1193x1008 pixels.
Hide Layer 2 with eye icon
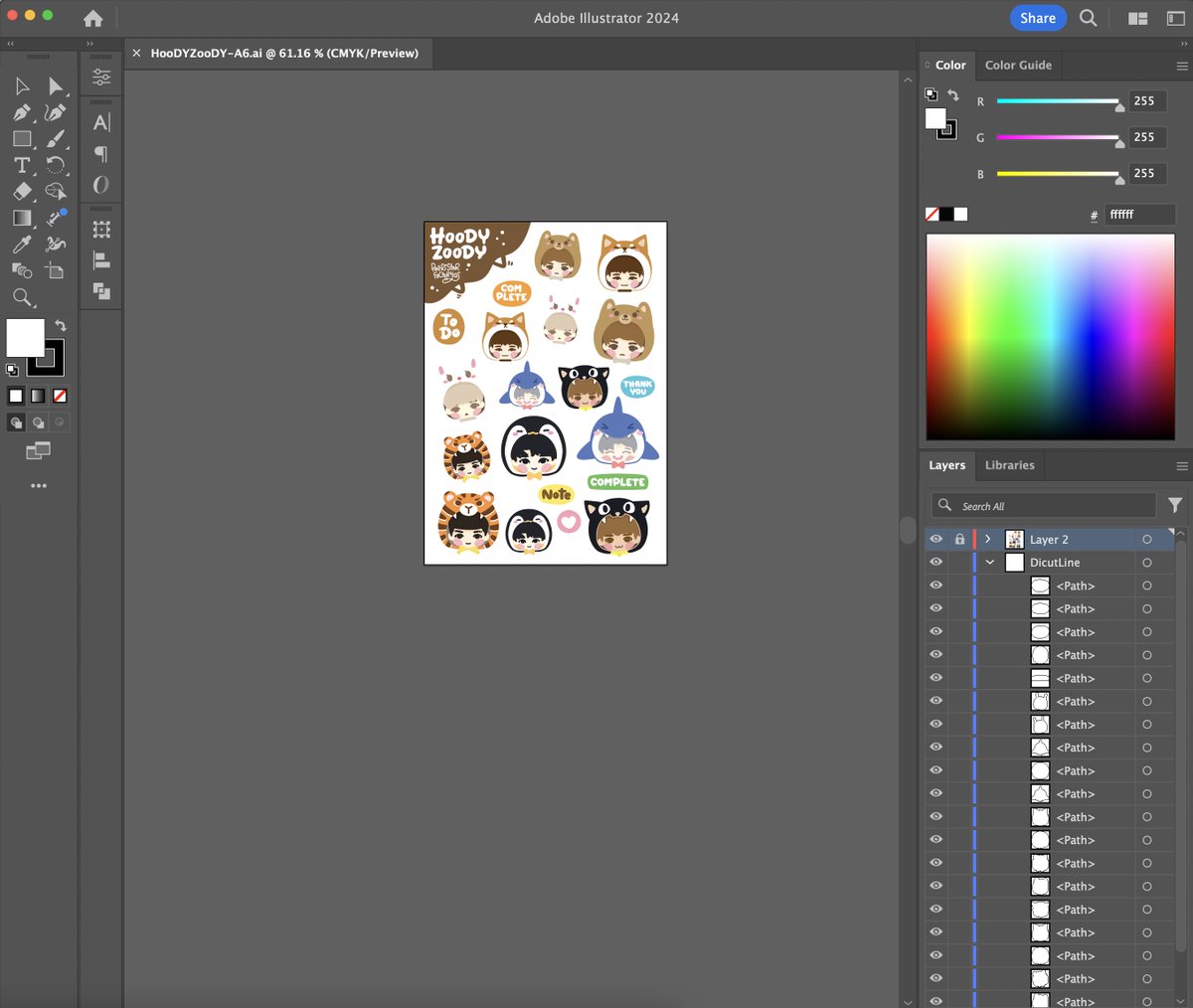936,539
